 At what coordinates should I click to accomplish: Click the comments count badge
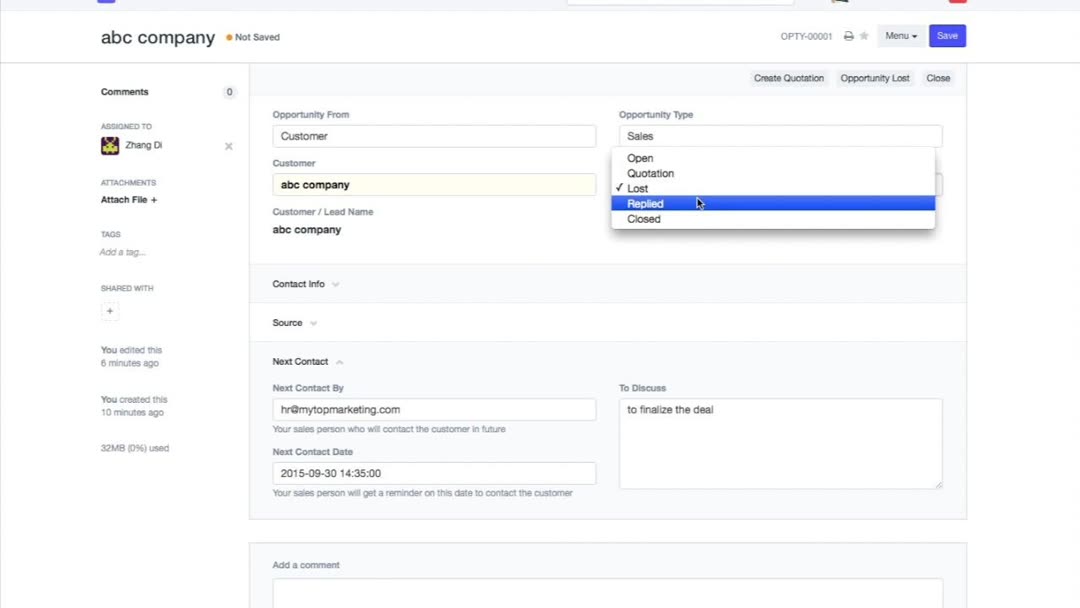[229, 92]
